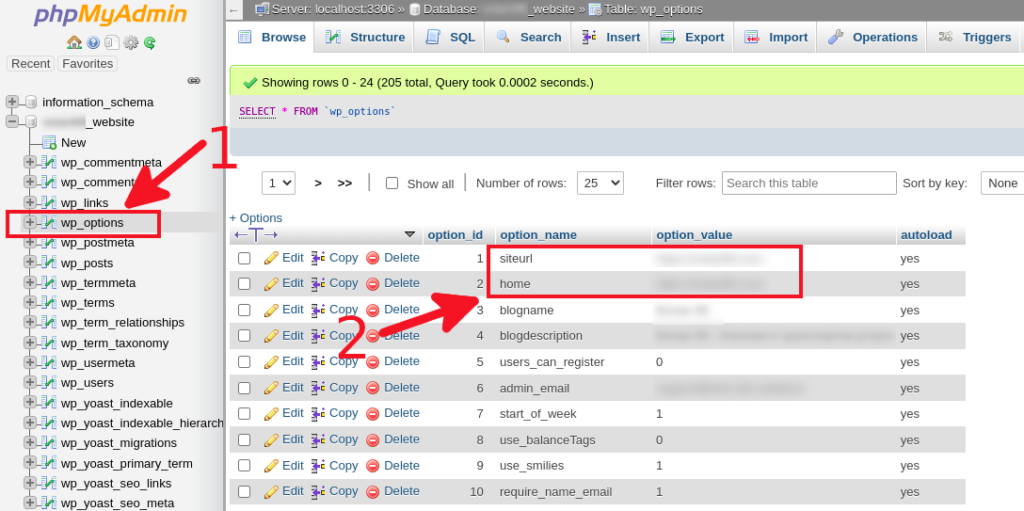Screen dimensions: 1024x511
Task: Click the collapse-panel arrow left of the Server breadcrumb
Action: click(234, 10)
